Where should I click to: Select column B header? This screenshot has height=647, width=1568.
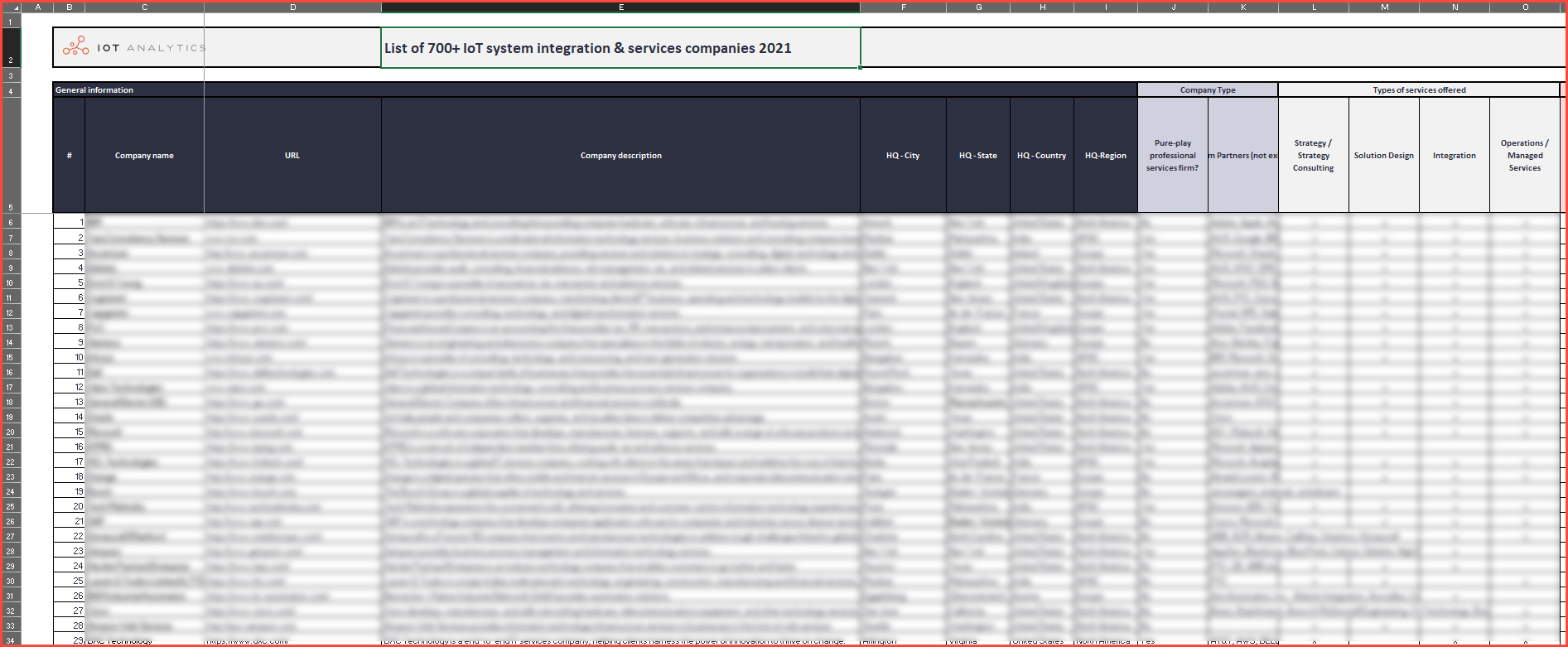69,7
